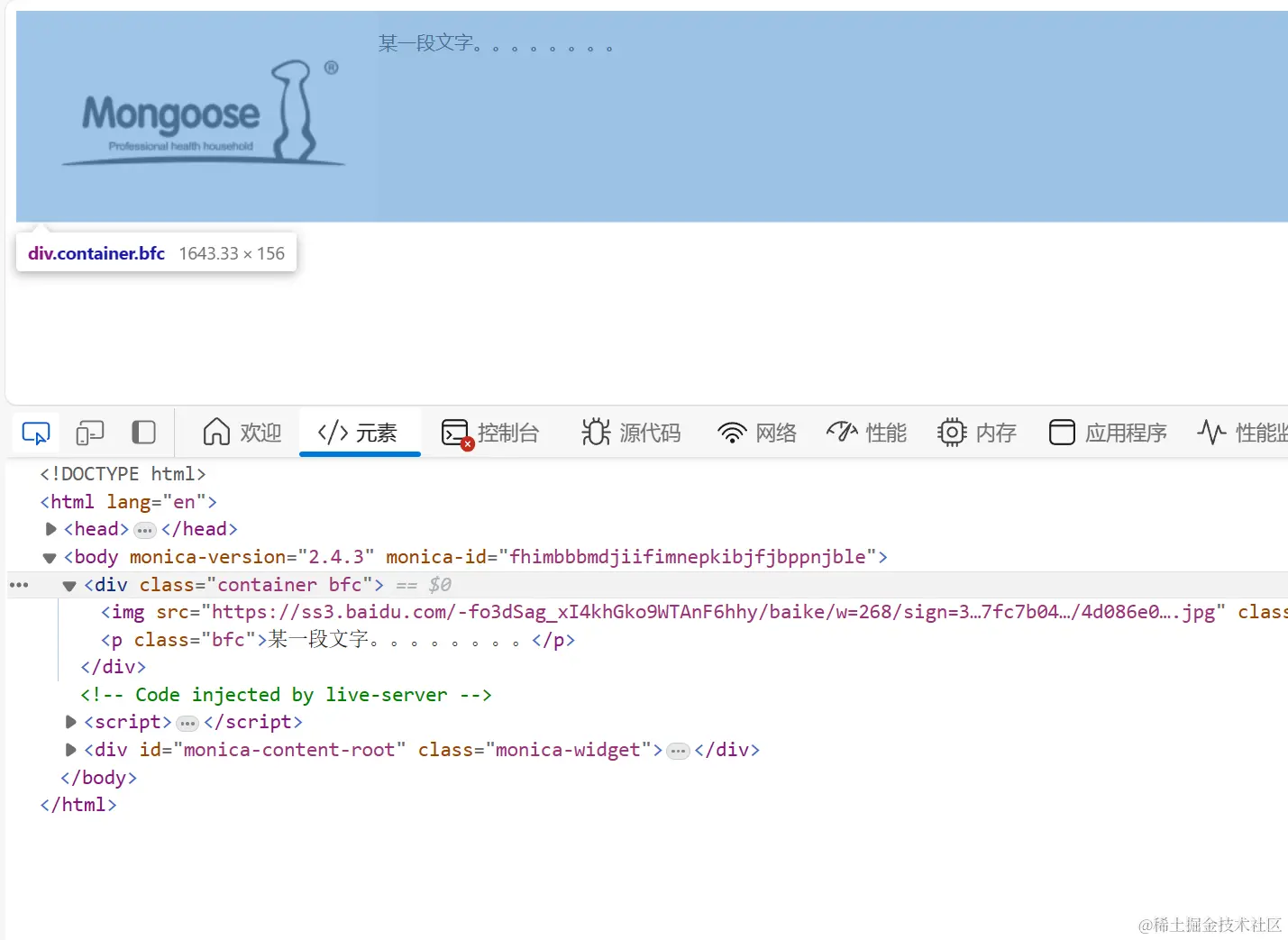Select the img src element row
The height and width of the screenshot is (940, 1288).
(694, 612)
